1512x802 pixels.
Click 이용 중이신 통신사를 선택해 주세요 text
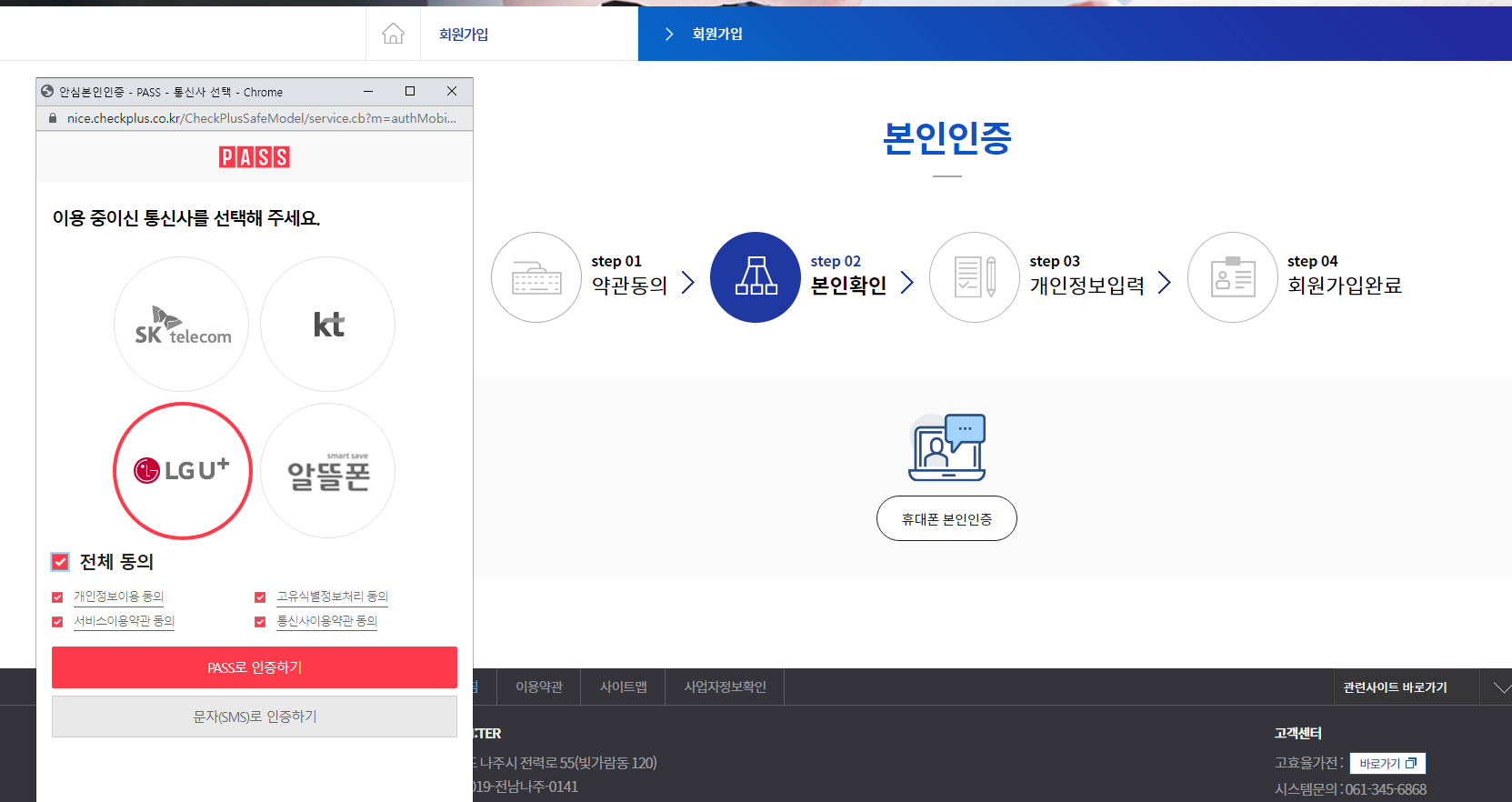pos(186,218)
